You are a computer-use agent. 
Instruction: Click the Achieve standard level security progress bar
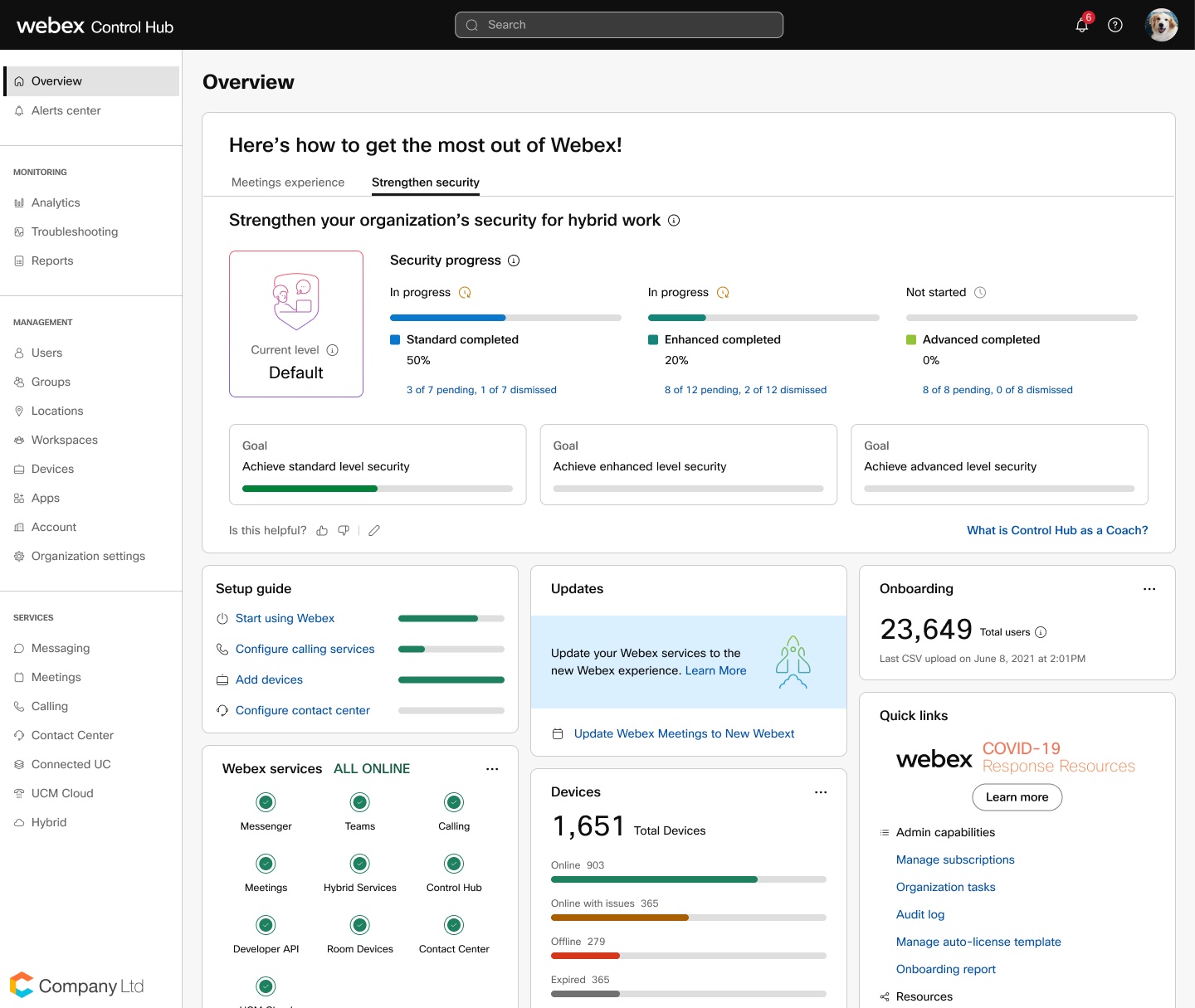pyautogui.click(x=377, y=489)
